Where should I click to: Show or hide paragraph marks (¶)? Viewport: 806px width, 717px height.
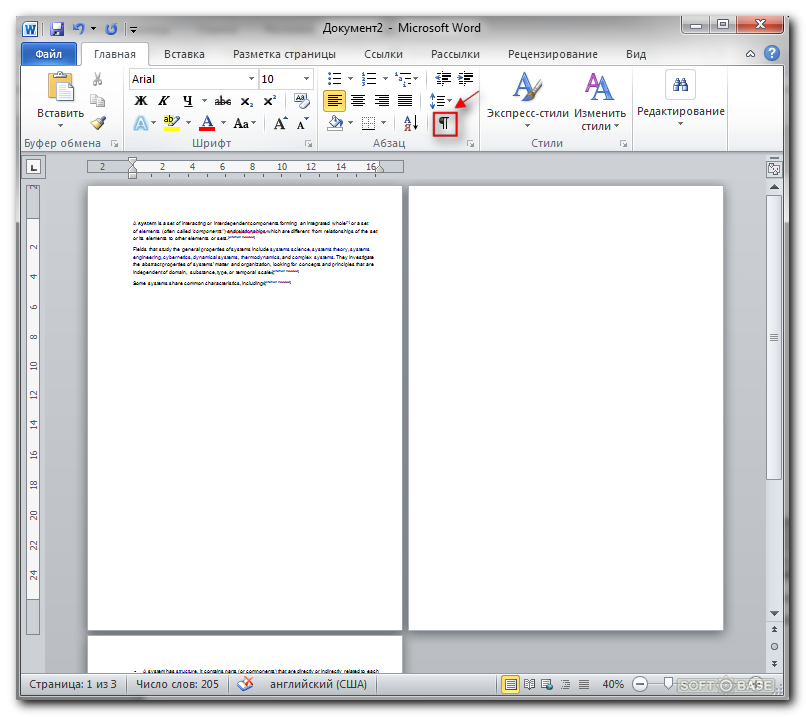click(x=445, y=123)
